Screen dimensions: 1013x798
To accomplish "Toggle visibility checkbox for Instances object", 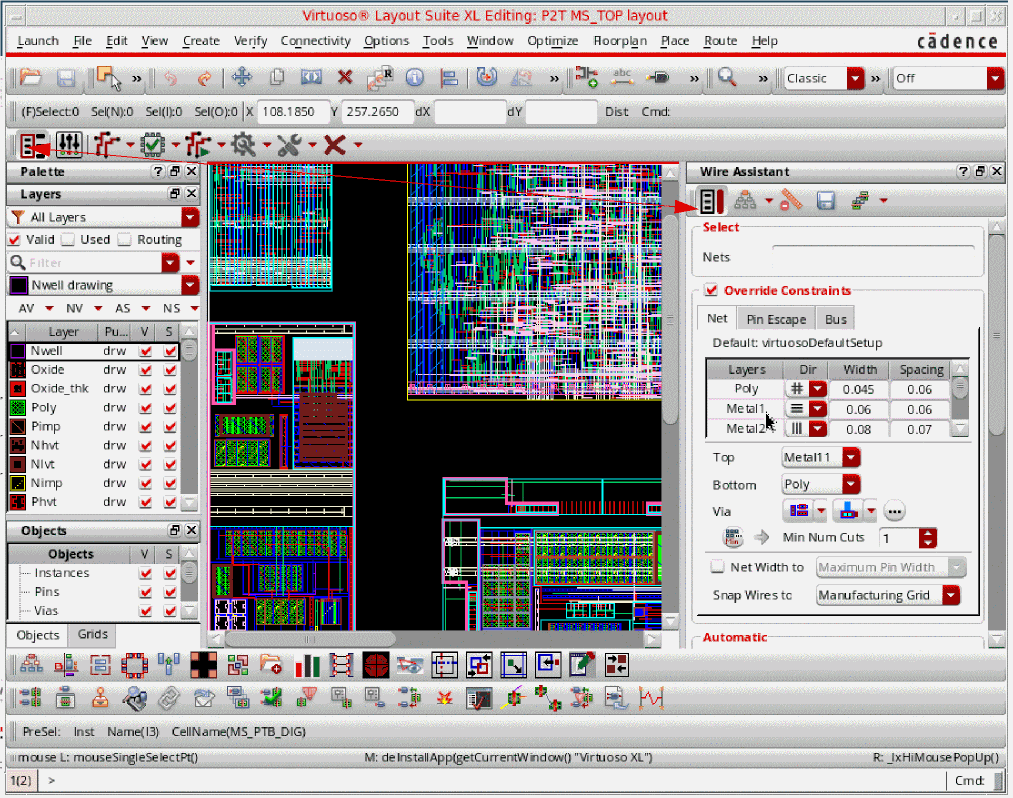I will (146, 573).
